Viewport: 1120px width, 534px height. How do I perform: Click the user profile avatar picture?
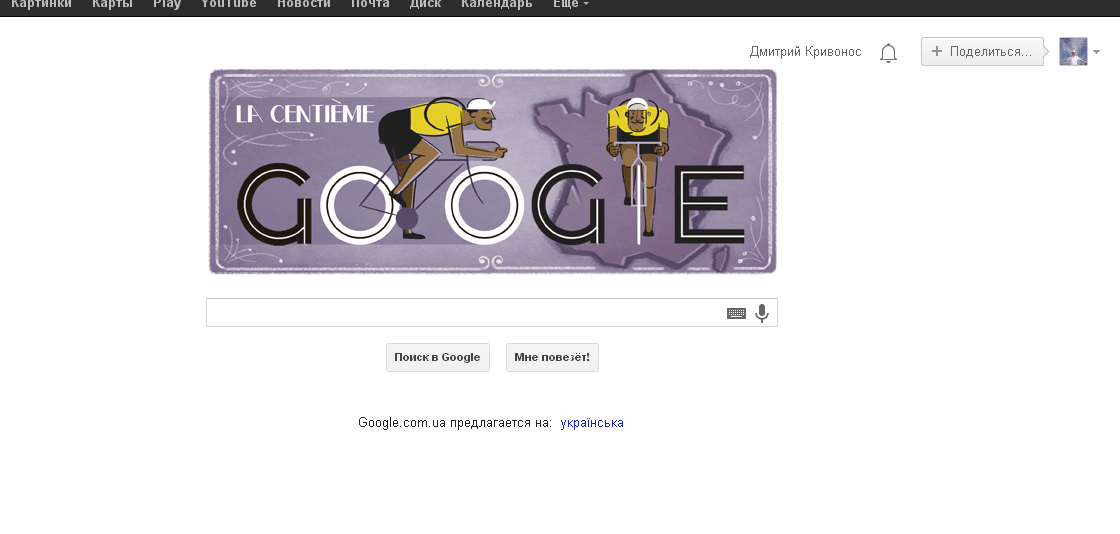click(1073, 51)
